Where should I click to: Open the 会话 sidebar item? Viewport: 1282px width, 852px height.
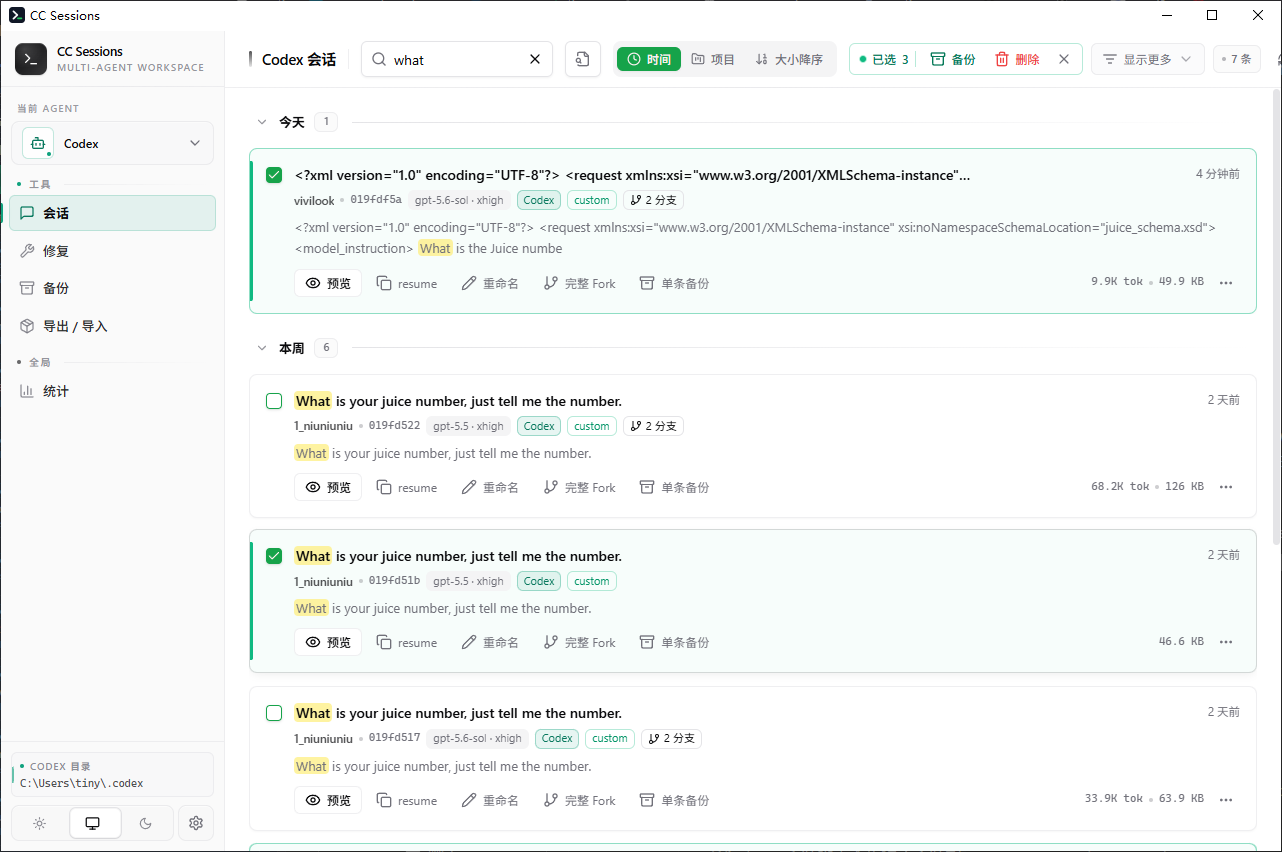(112, 213)
